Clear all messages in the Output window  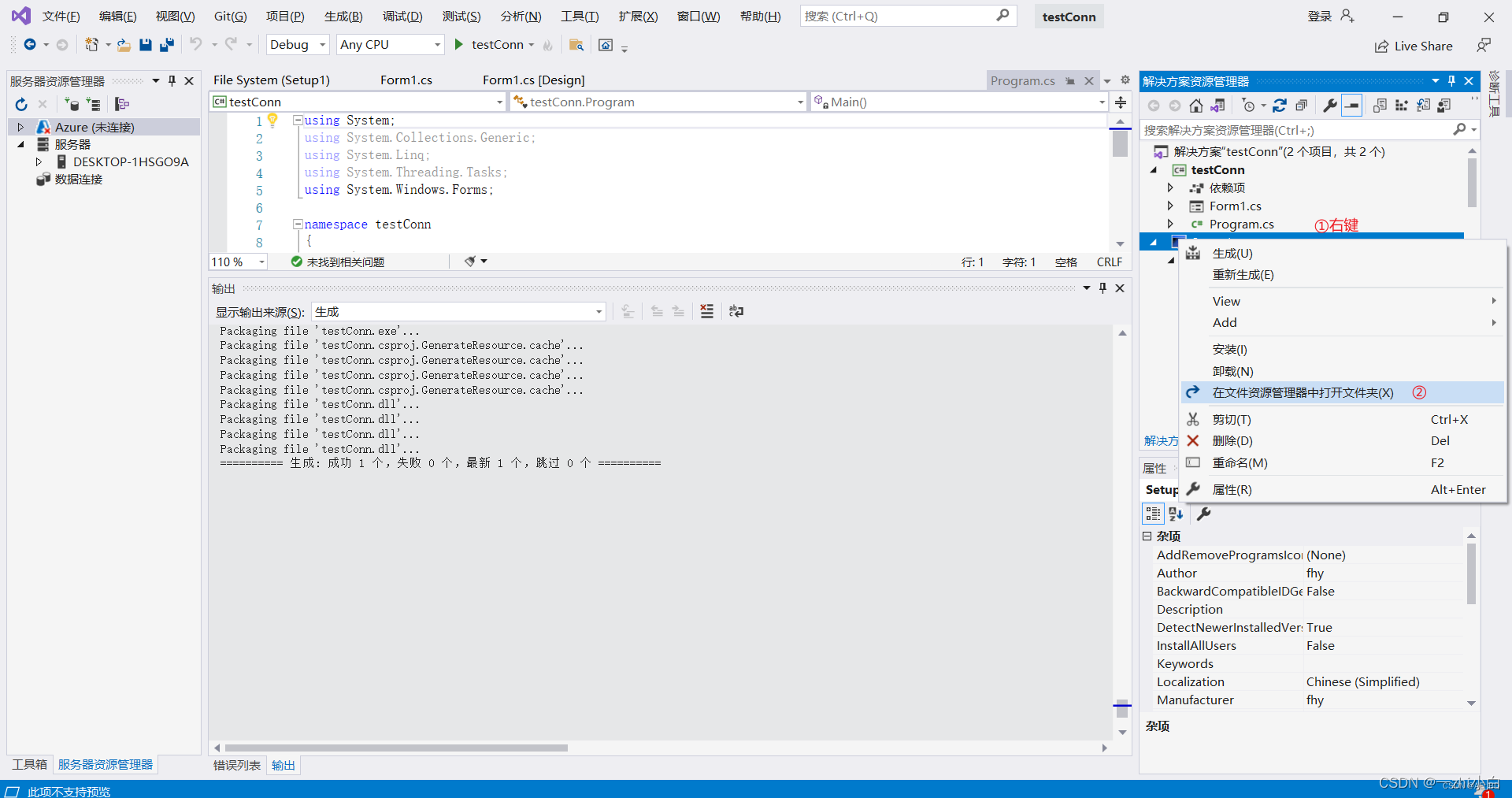point(706,311)
